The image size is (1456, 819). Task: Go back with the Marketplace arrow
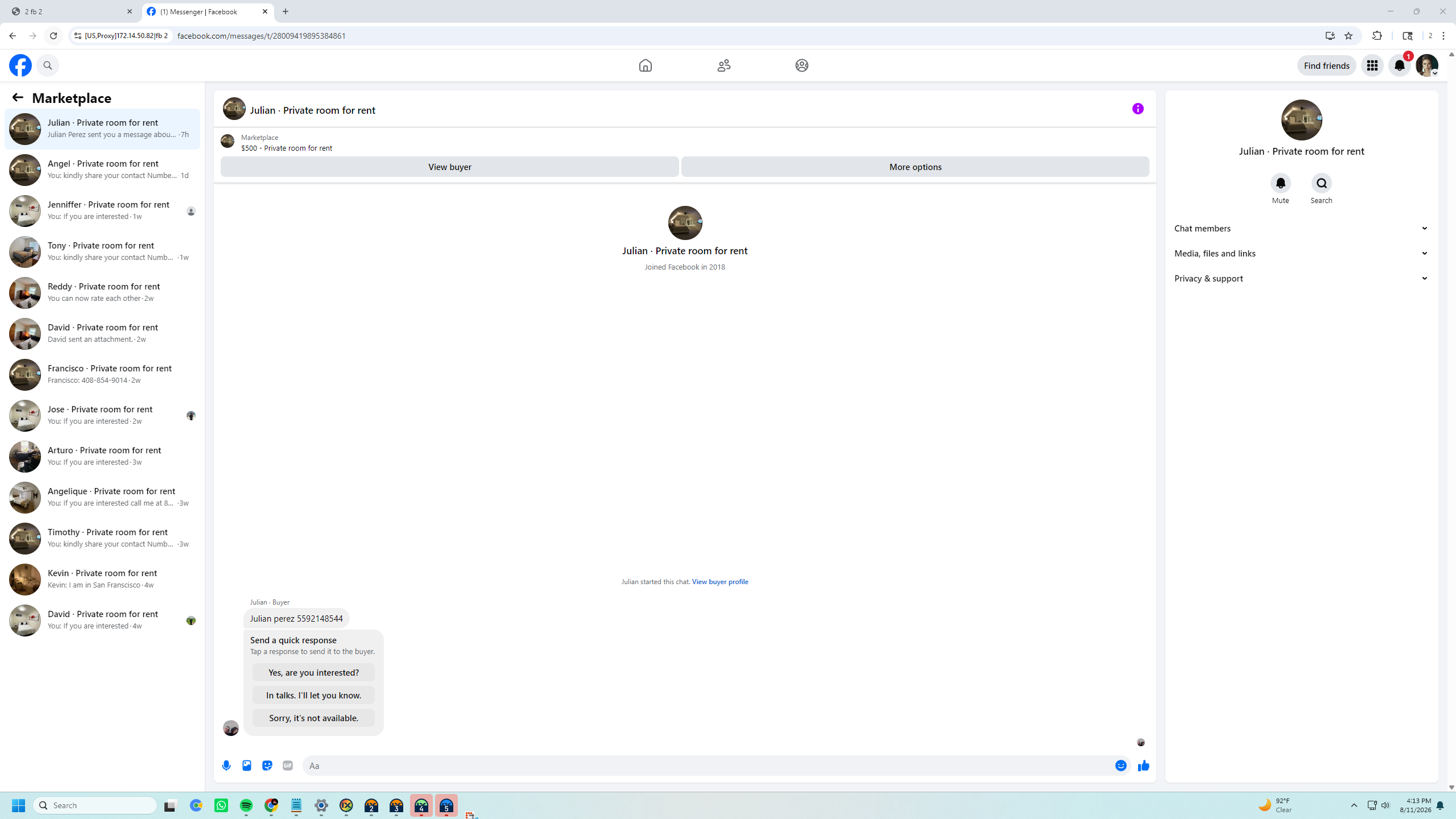(18, 97)
